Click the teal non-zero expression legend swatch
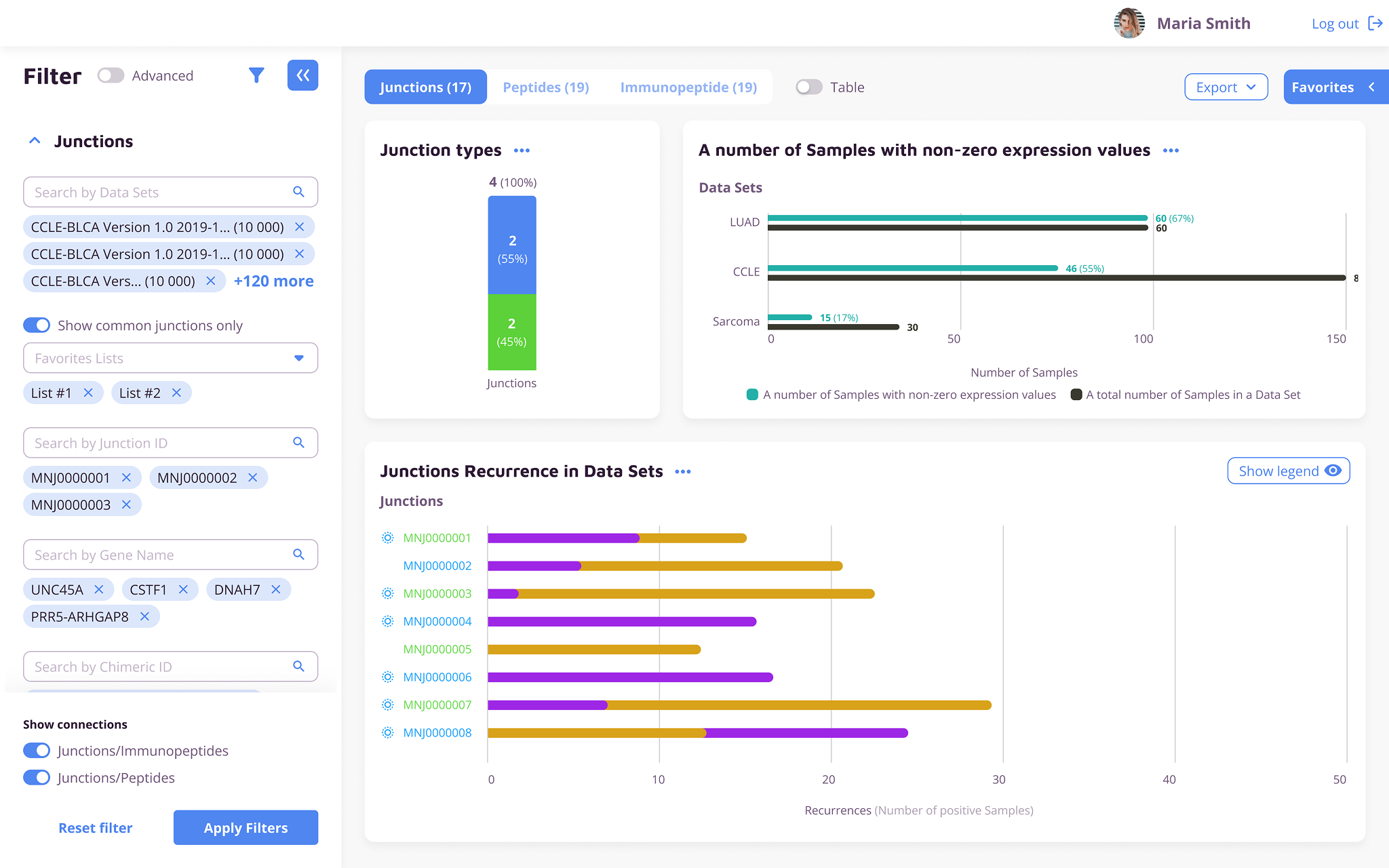Viewport: 1389px width, 868px height. [751, 395]
